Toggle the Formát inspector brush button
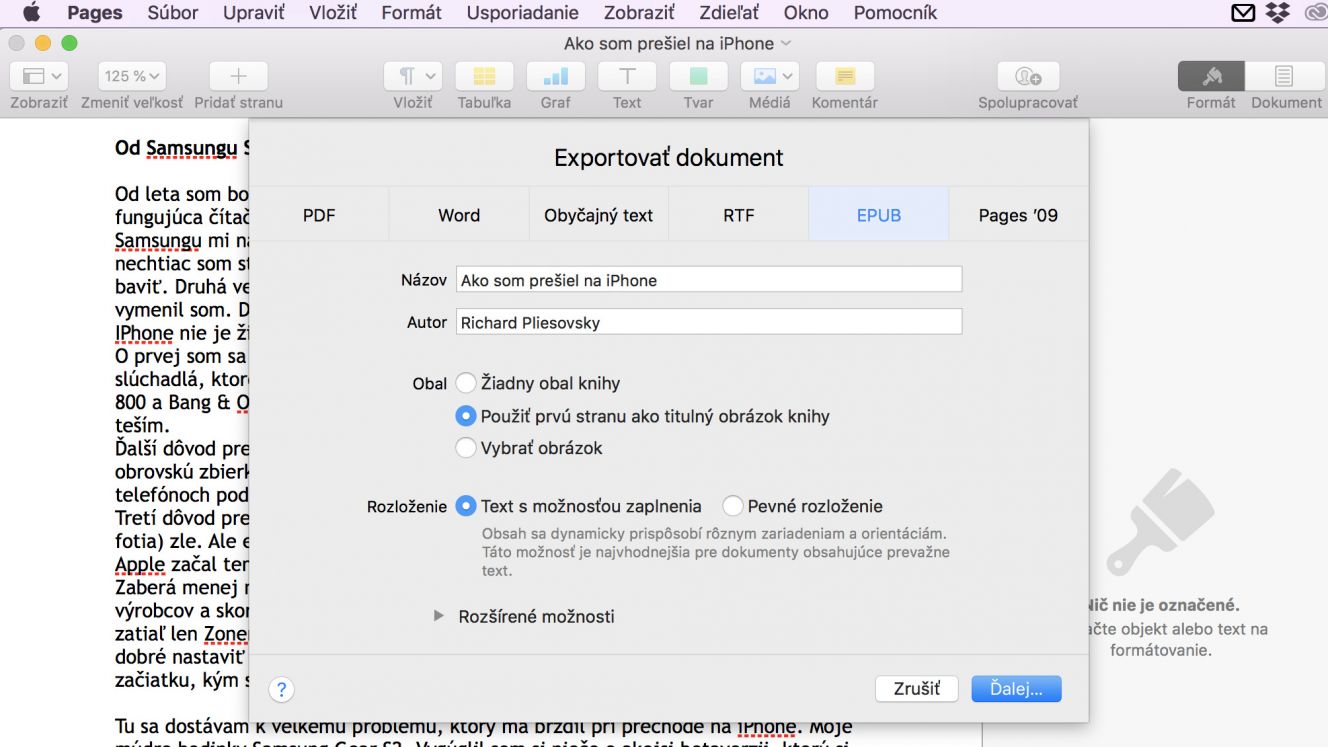The height and width of the screenshot is (747, 1328). [1211, 76]
